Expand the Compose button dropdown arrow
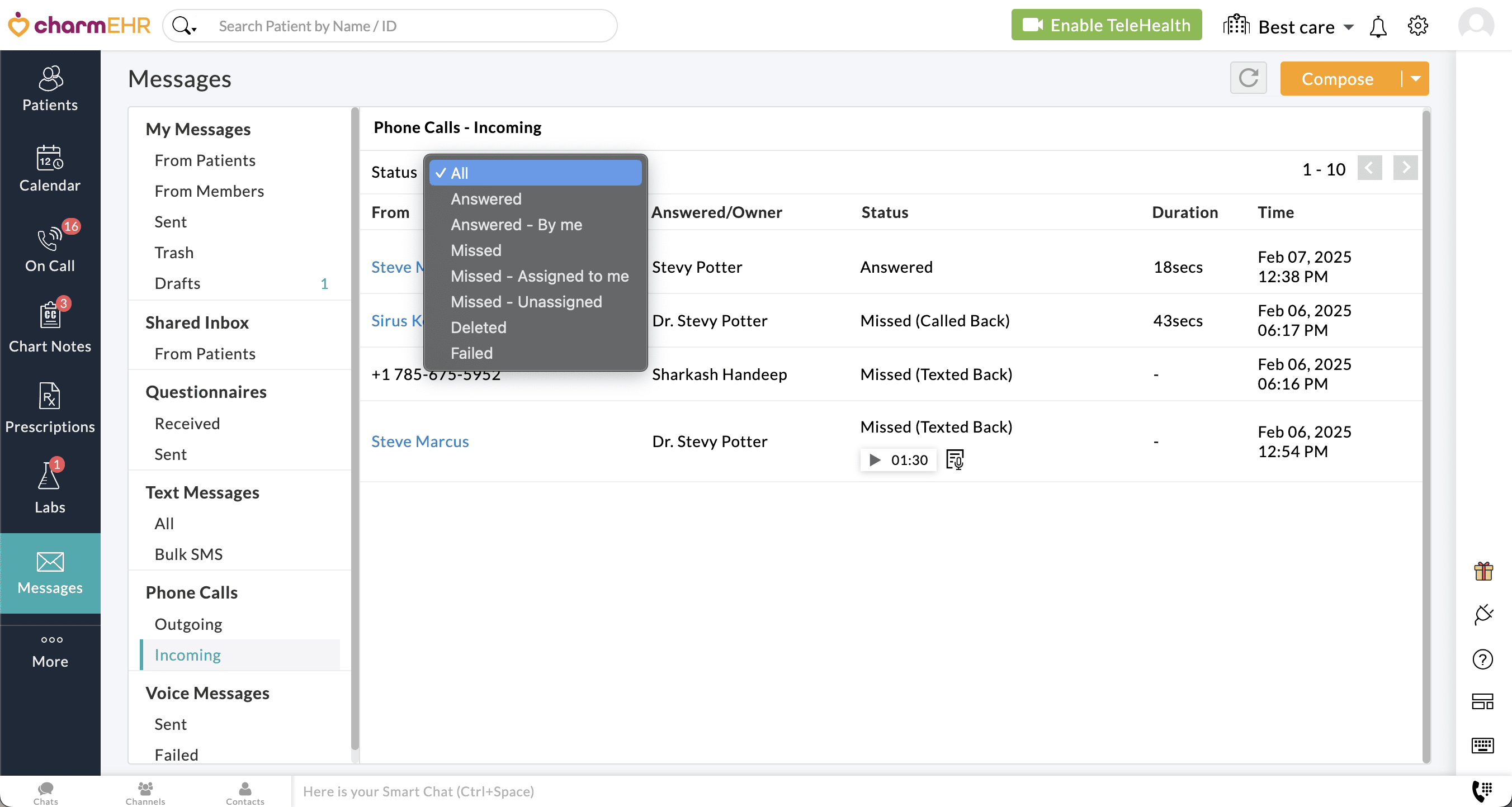Viewport: 1512px width, 807px height. (x=1416, y=79)
